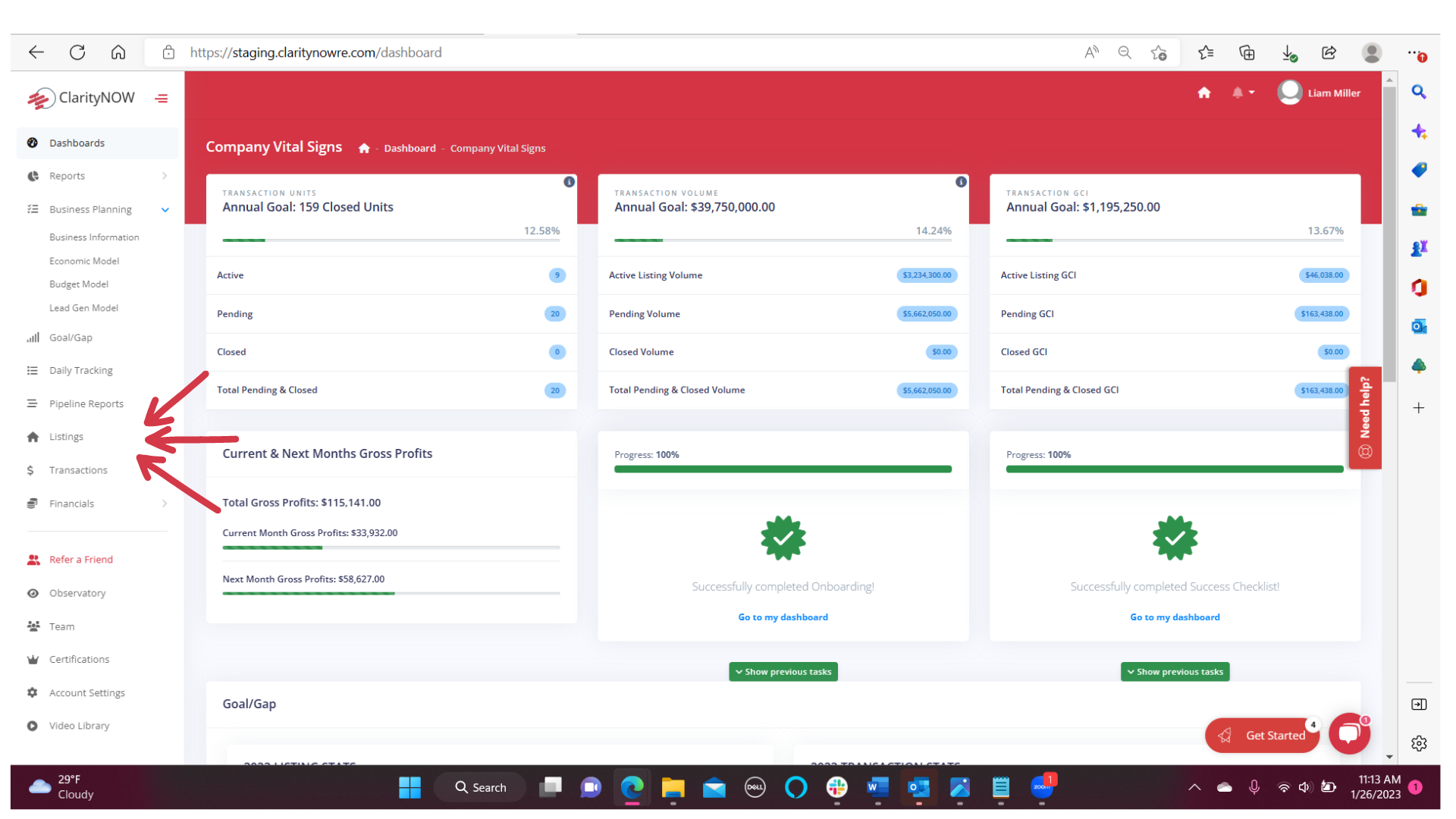Viewport: 1456px width, 819px height.
Task: Open Windows Start menu
Action: click(x=409, y=788)
